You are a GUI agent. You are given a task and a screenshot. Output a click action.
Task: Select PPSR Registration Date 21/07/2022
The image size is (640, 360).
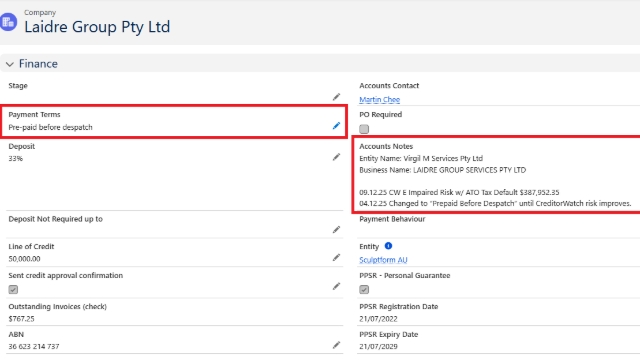click(x=378, y=319)
